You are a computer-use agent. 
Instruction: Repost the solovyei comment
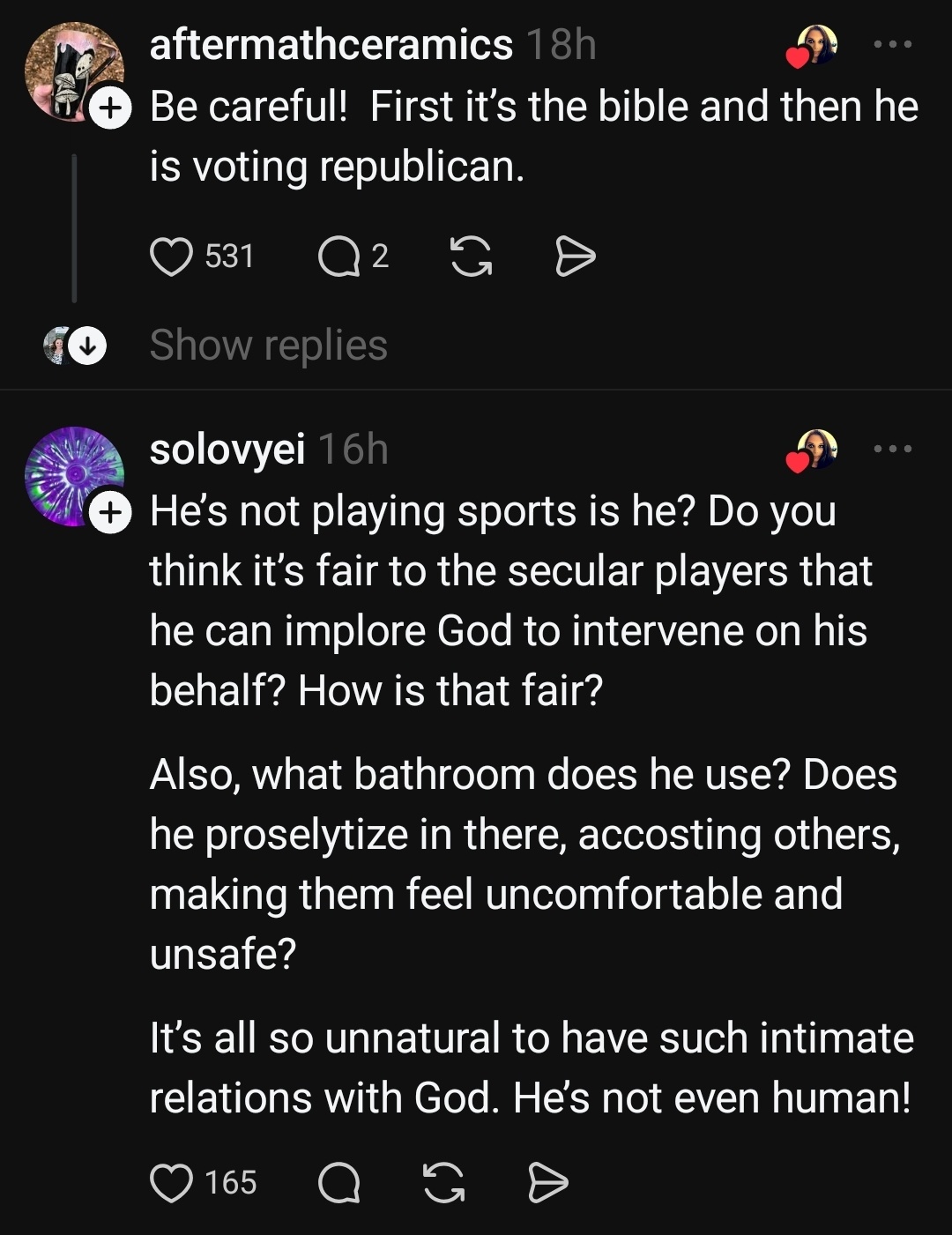click(x=443, y=1182)
